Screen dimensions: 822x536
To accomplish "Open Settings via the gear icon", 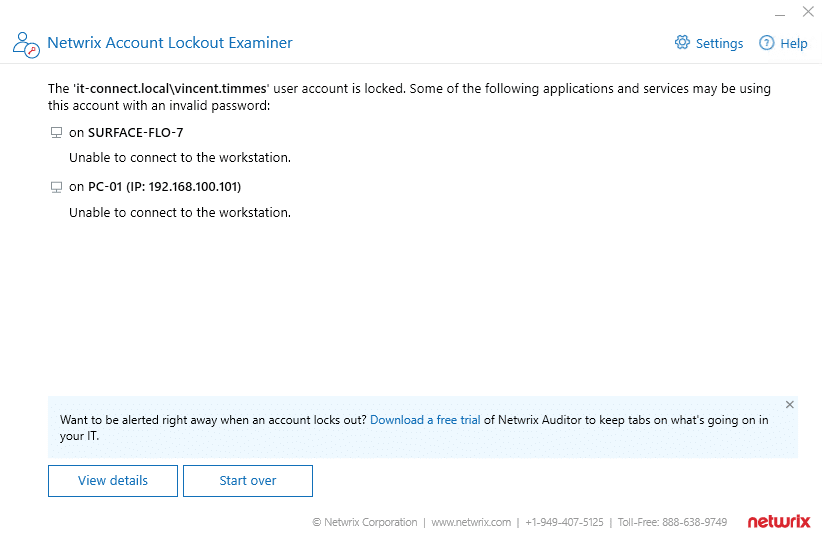I will [x=683, y=43].
